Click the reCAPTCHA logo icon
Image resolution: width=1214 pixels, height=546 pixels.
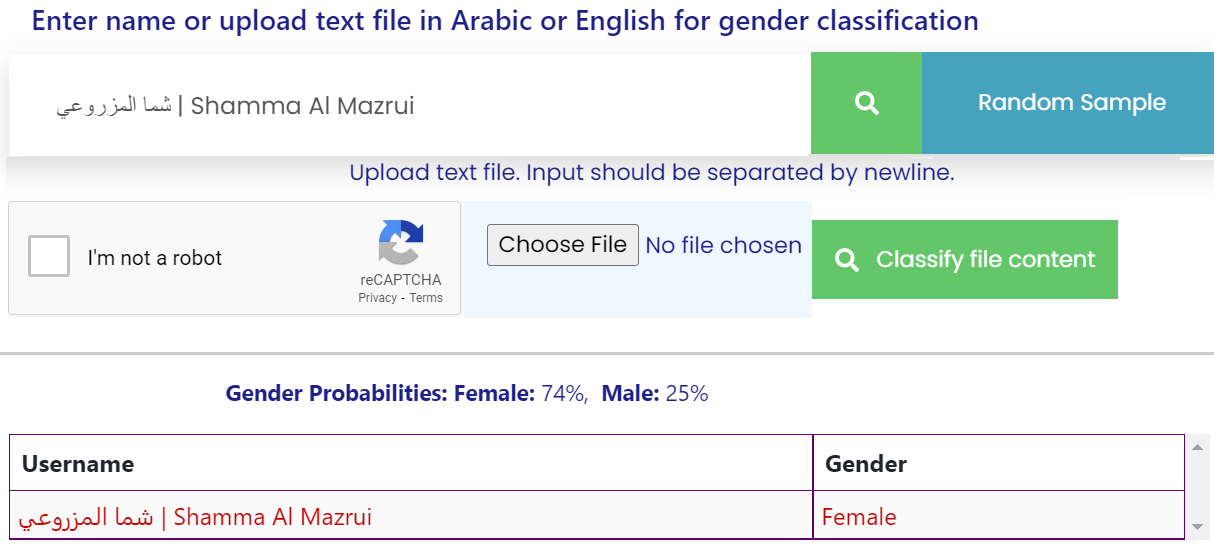click(400, 243)
